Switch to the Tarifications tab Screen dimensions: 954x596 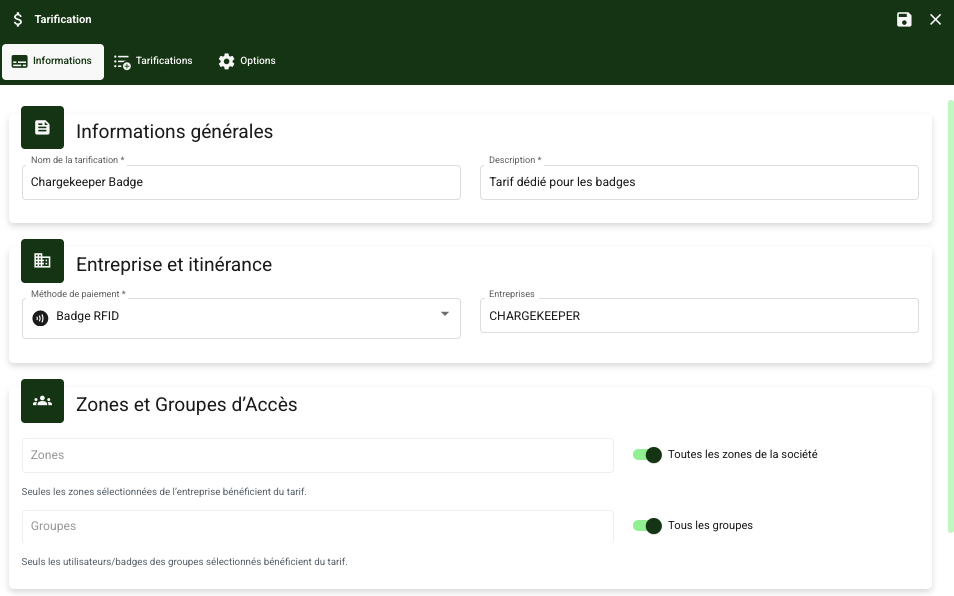pyautogui.click(x=153, y=61)
